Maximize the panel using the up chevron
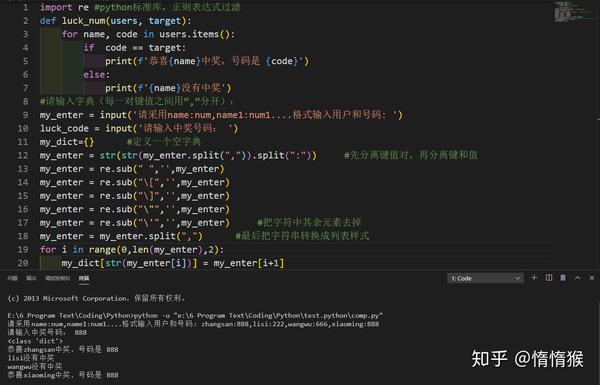The width and height of the screenshot is (600, 385). point(577,278)
